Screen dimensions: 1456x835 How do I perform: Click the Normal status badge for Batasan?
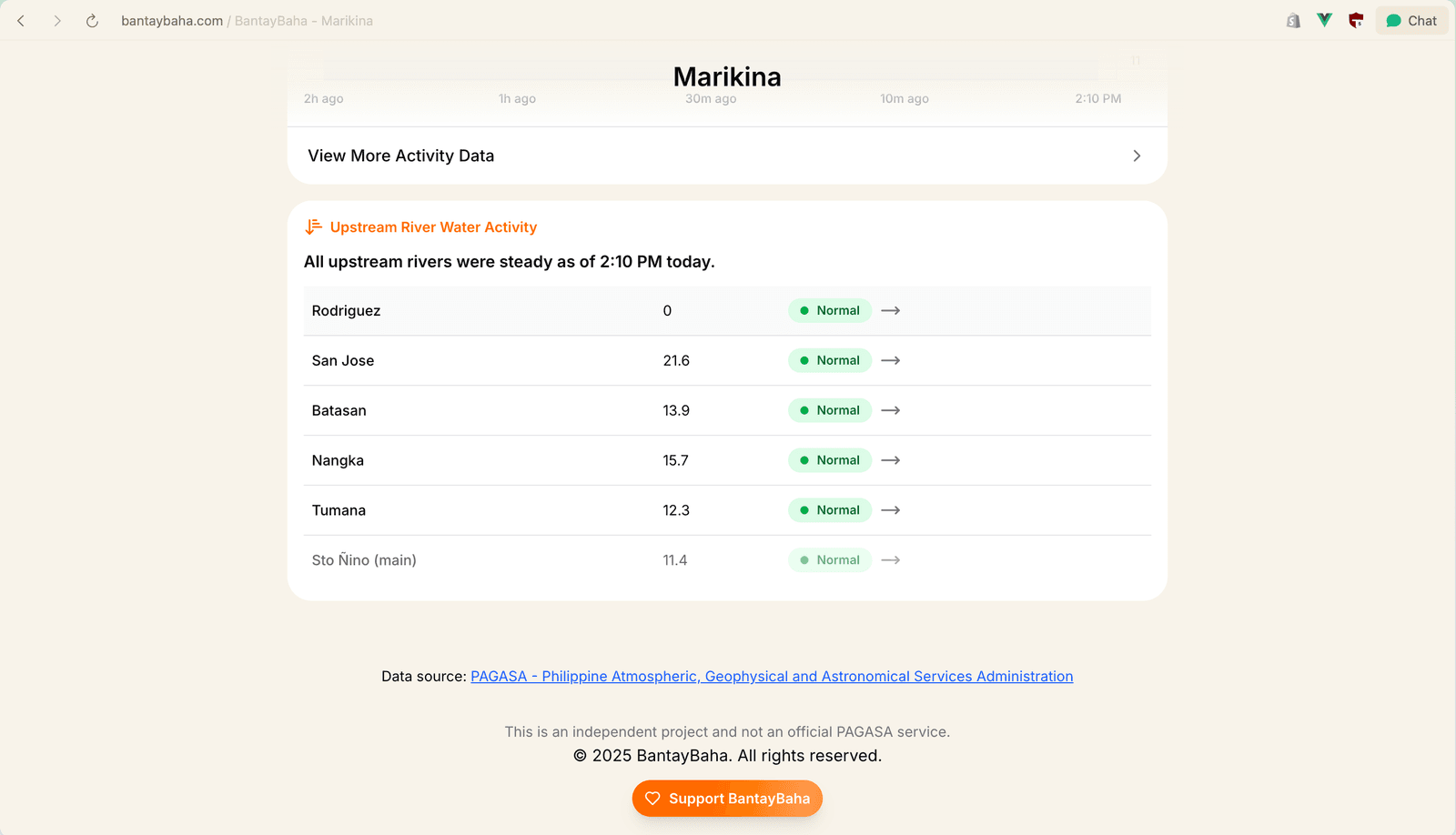829,410
